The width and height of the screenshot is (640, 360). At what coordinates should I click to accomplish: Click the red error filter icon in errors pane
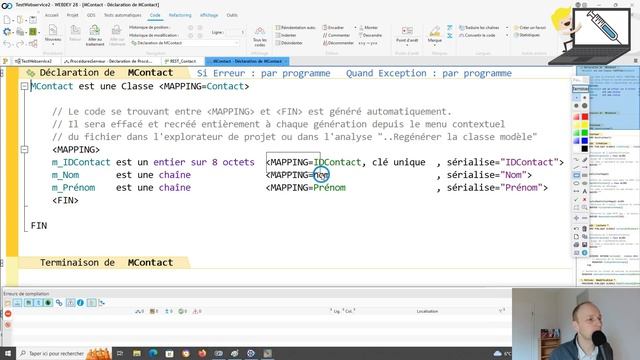click(x=8, y=313)
